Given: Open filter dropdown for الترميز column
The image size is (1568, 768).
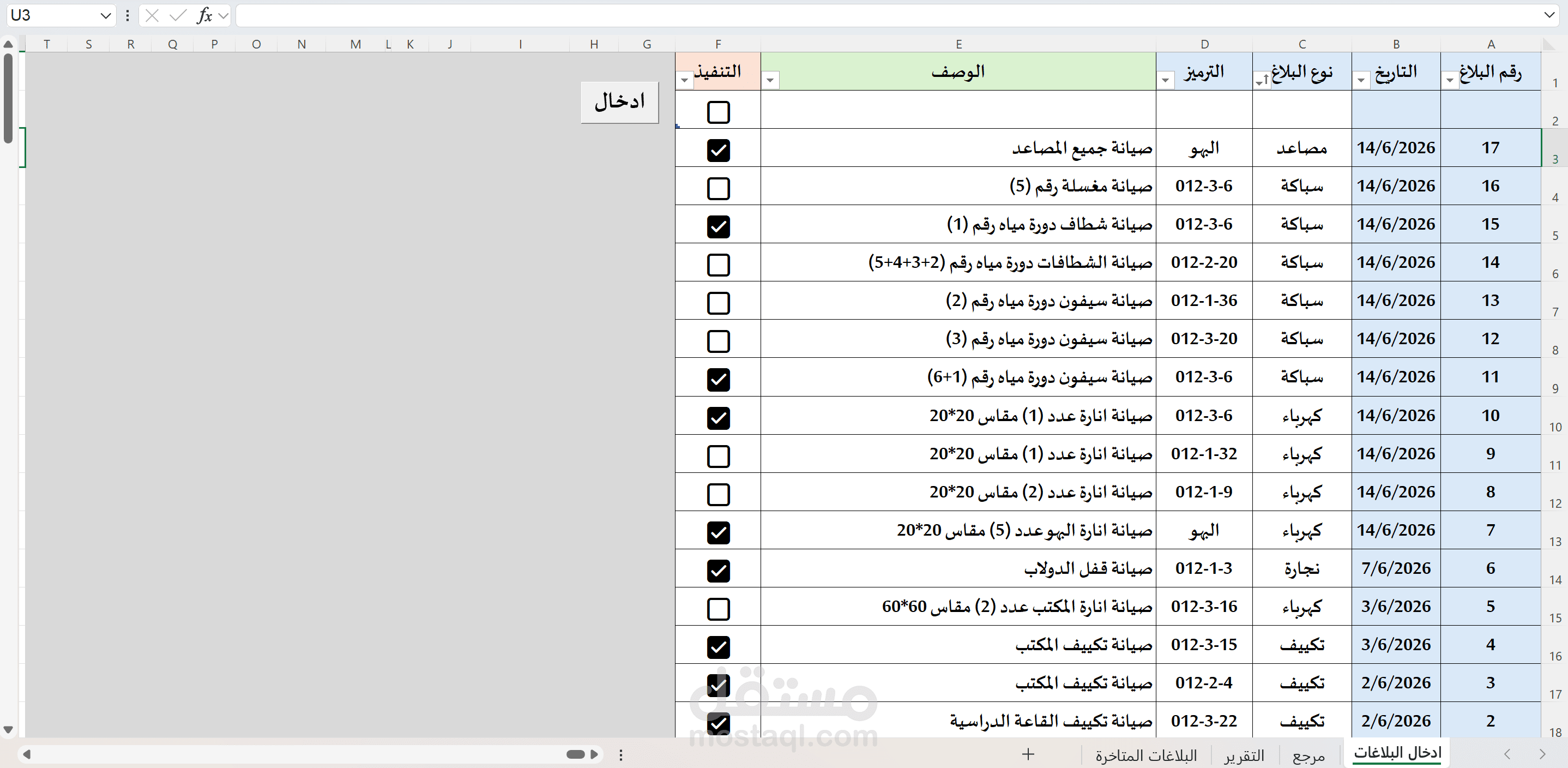Looking at the screenshot, I should click(x=1166, y=80).
